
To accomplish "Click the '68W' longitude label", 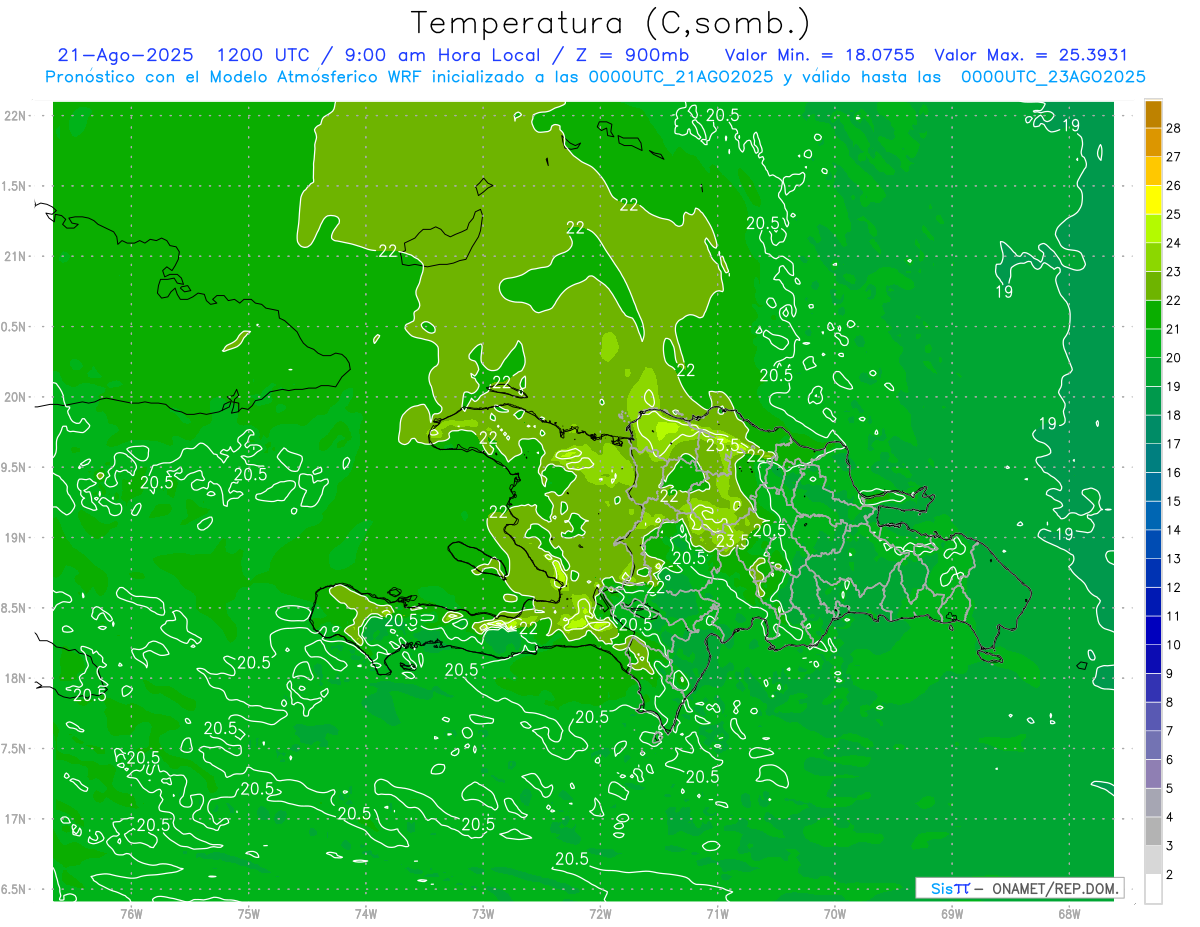I will click(x=1069, y=914).
